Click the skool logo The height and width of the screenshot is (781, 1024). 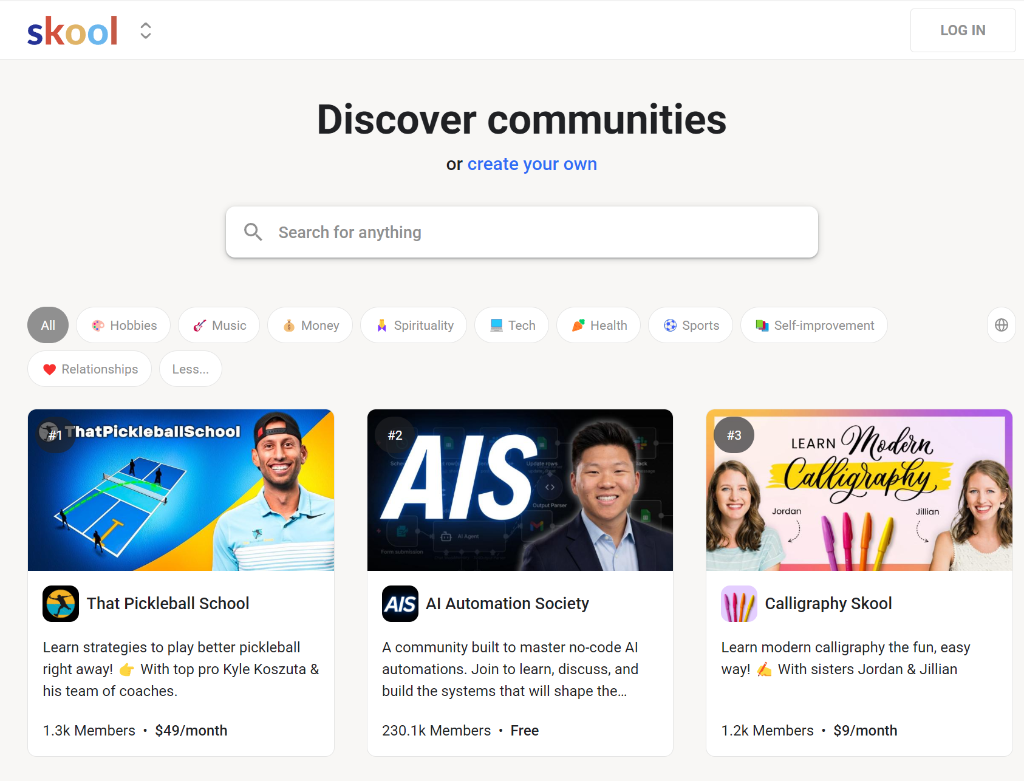[72, 30]
